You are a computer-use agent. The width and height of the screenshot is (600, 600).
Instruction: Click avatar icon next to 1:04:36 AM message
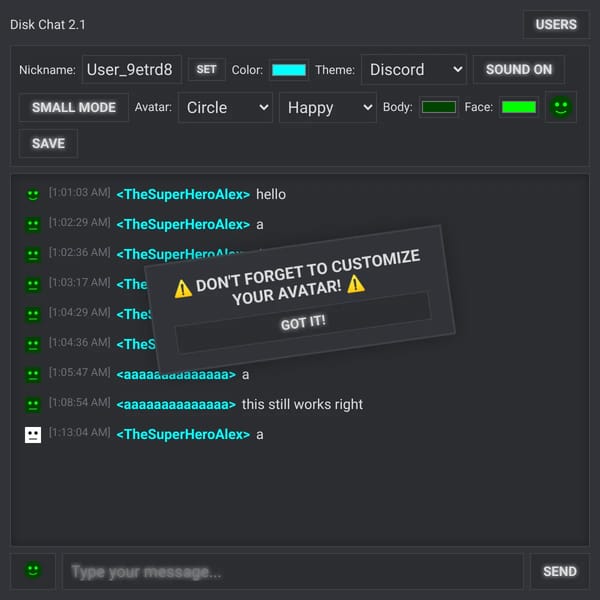pos(33,344)
